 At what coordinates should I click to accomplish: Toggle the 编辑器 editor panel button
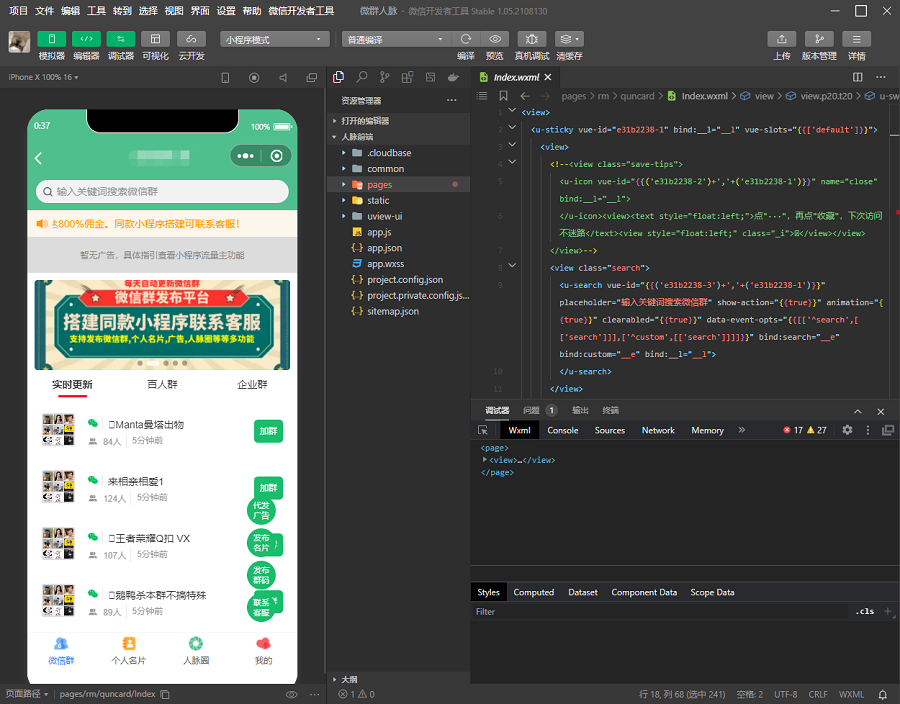point(86,39)
